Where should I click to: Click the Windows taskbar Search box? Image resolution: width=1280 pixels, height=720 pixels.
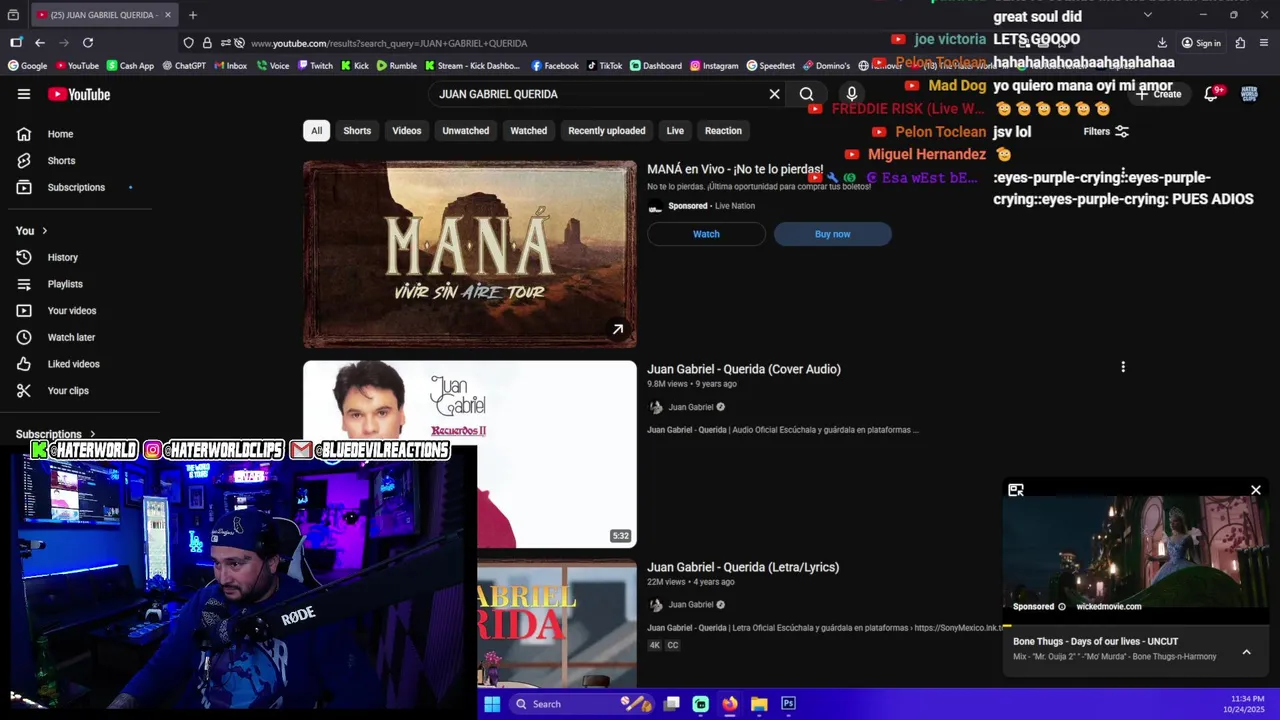(x=583, y=704)
